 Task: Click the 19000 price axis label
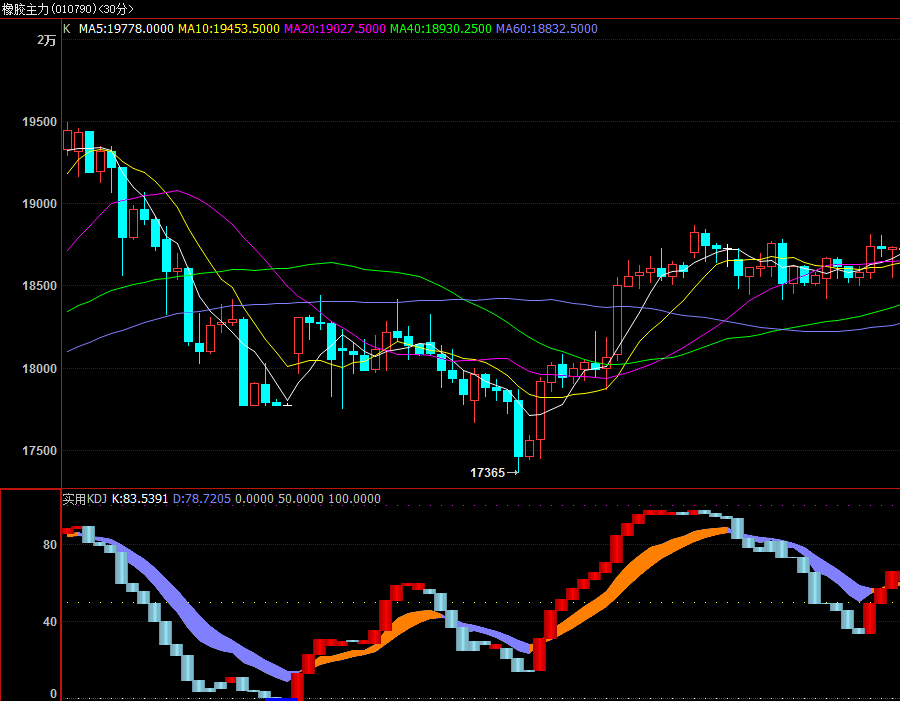[x=40, y=204]
